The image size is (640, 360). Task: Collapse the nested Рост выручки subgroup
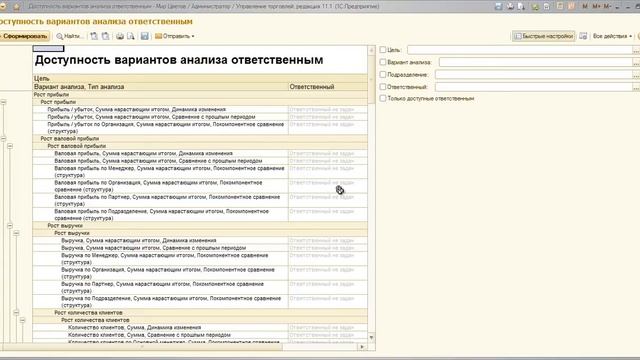pos(16,233)
